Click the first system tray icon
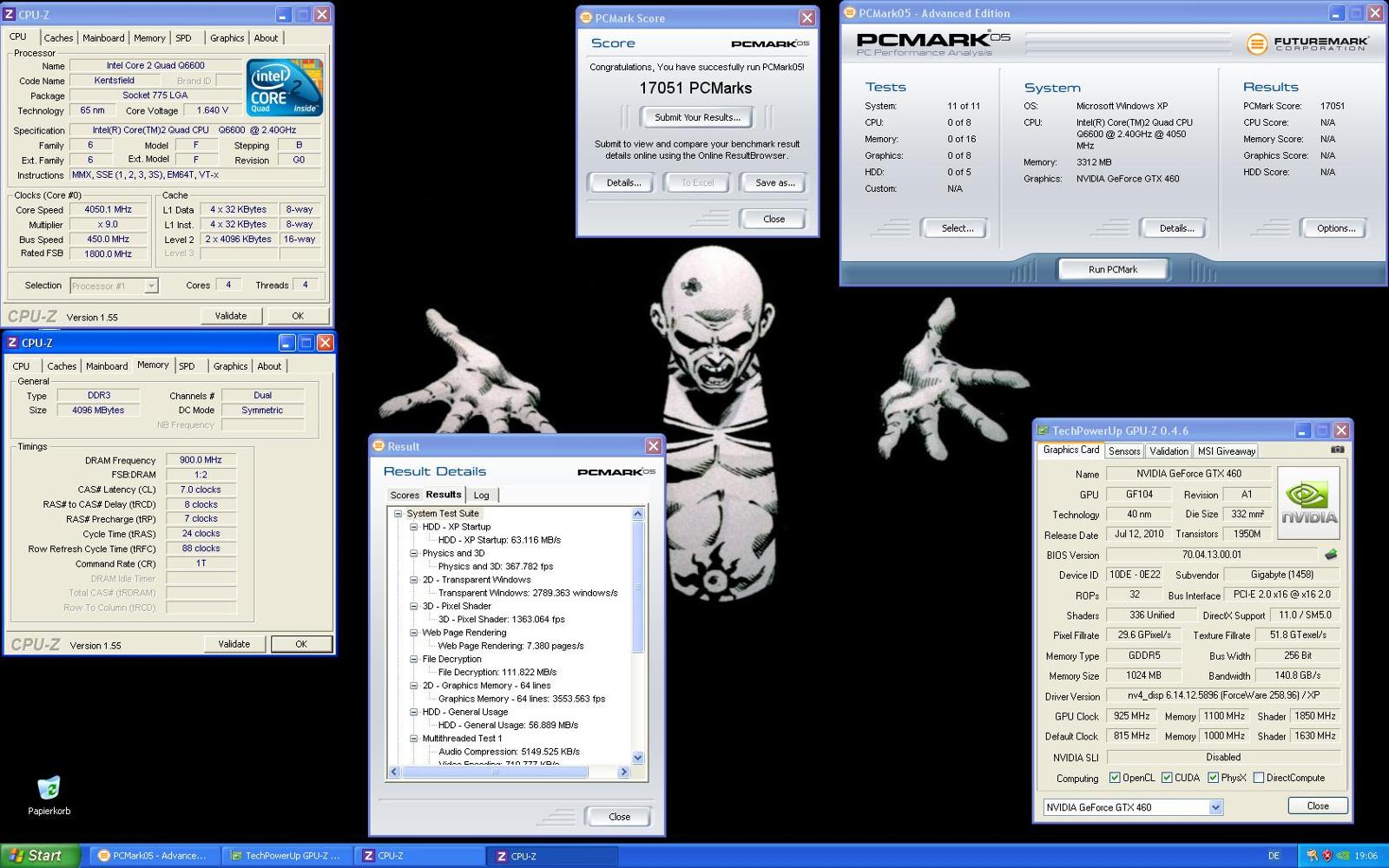The height and width of the screenshot is (868, 1389). pos(1313,856)
